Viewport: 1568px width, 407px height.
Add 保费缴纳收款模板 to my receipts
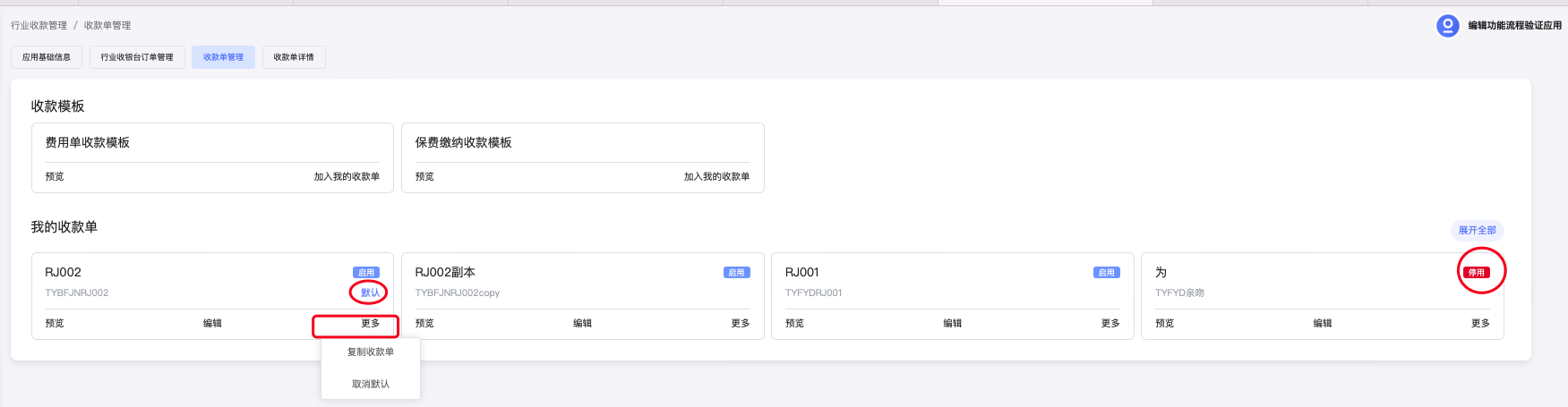point(716,177)
